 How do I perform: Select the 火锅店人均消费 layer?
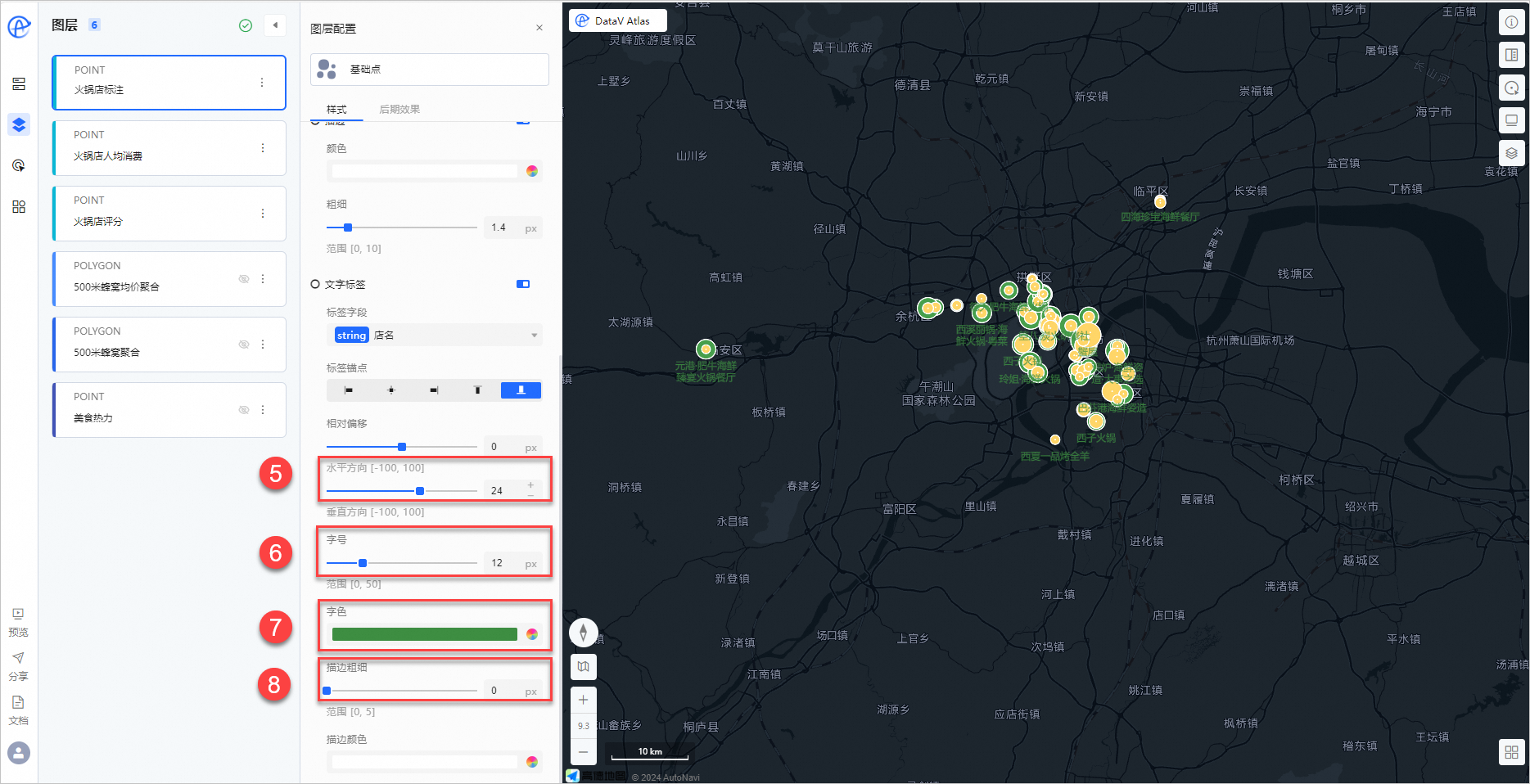(x=169, y=148)
